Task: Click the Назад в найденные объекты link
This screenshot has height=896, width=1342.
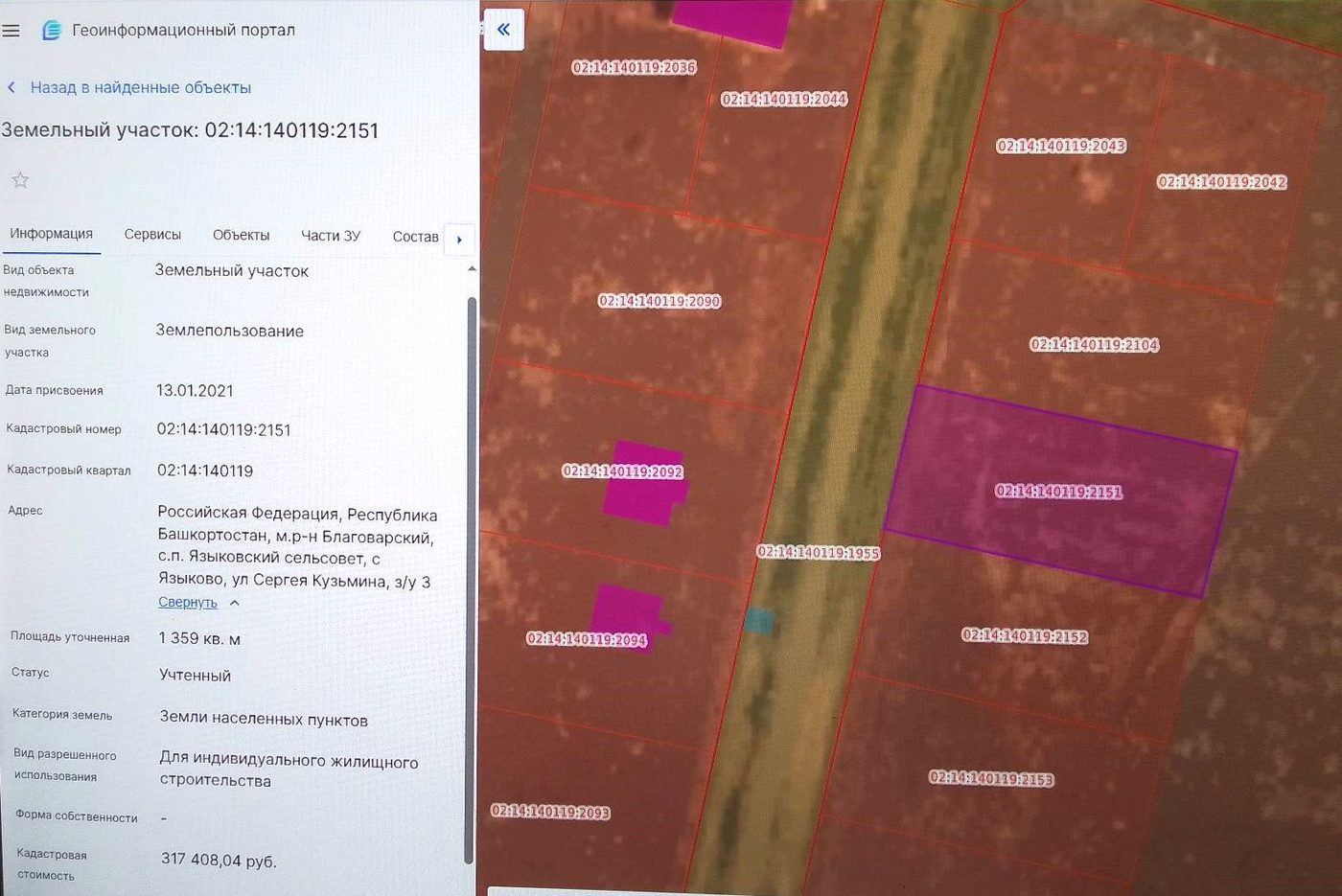Action: click(x=141, y=87)
